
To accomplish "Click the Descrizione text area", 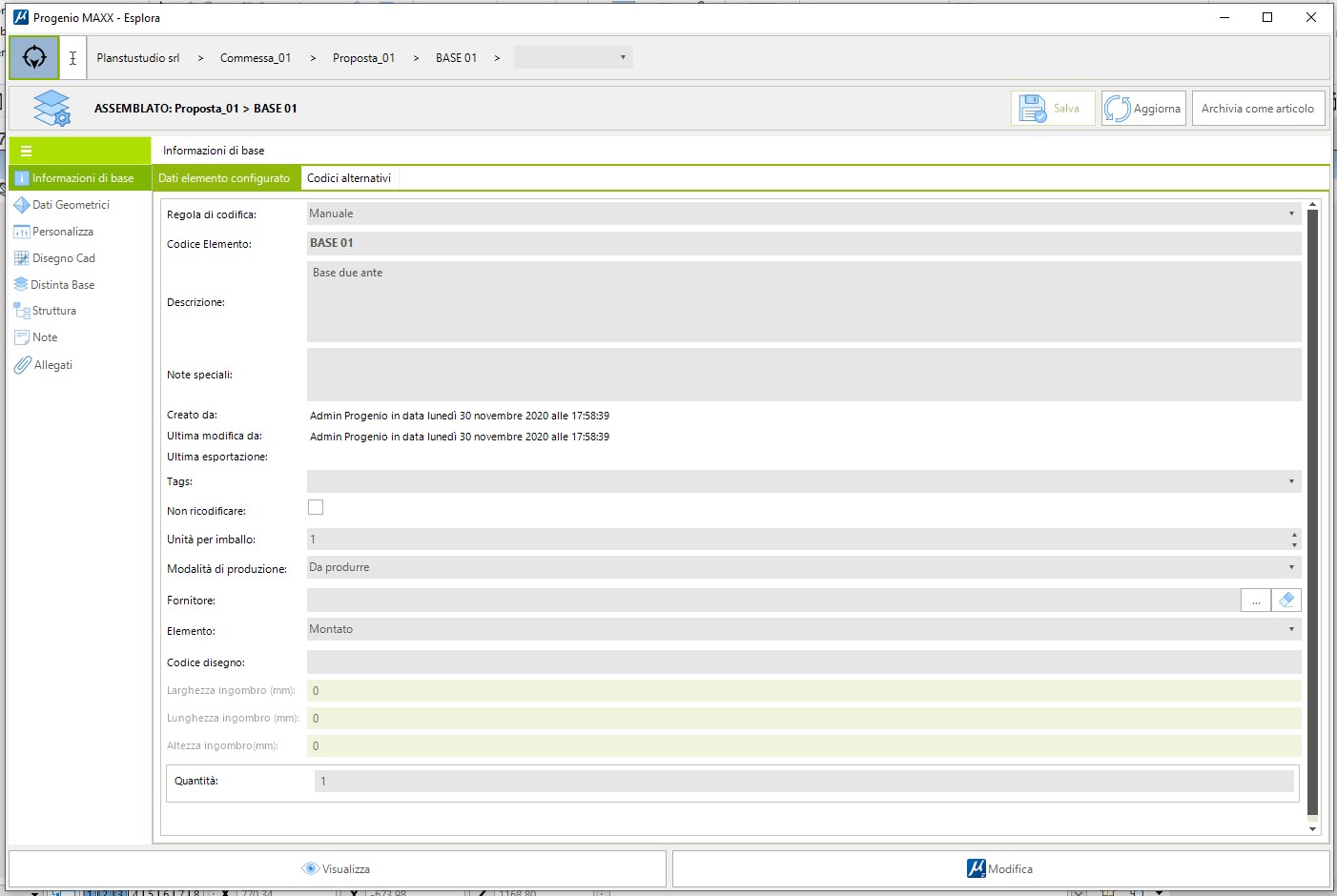I will (804, 301).
